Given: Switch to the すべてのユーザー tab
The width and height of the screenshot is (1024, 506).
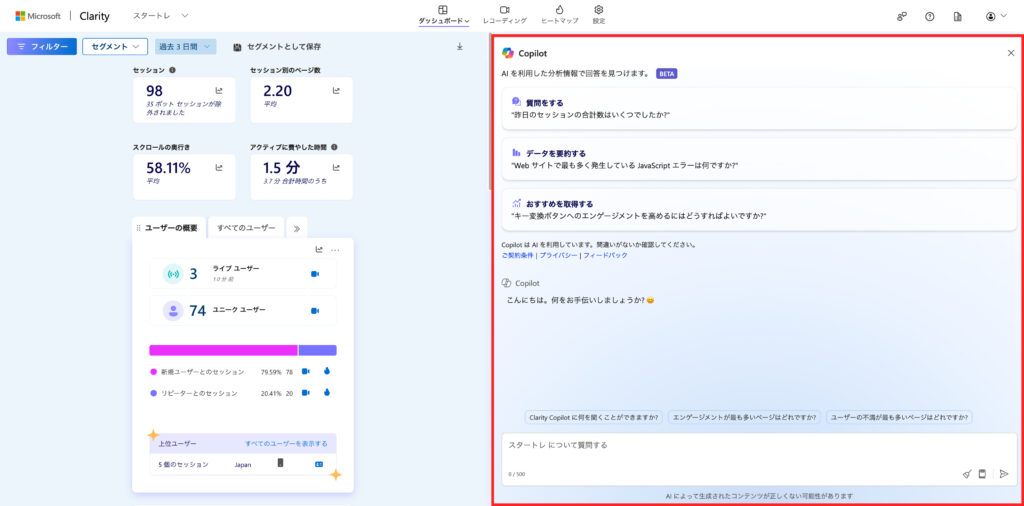Looking at the screenshot, I should pos(246,228).
